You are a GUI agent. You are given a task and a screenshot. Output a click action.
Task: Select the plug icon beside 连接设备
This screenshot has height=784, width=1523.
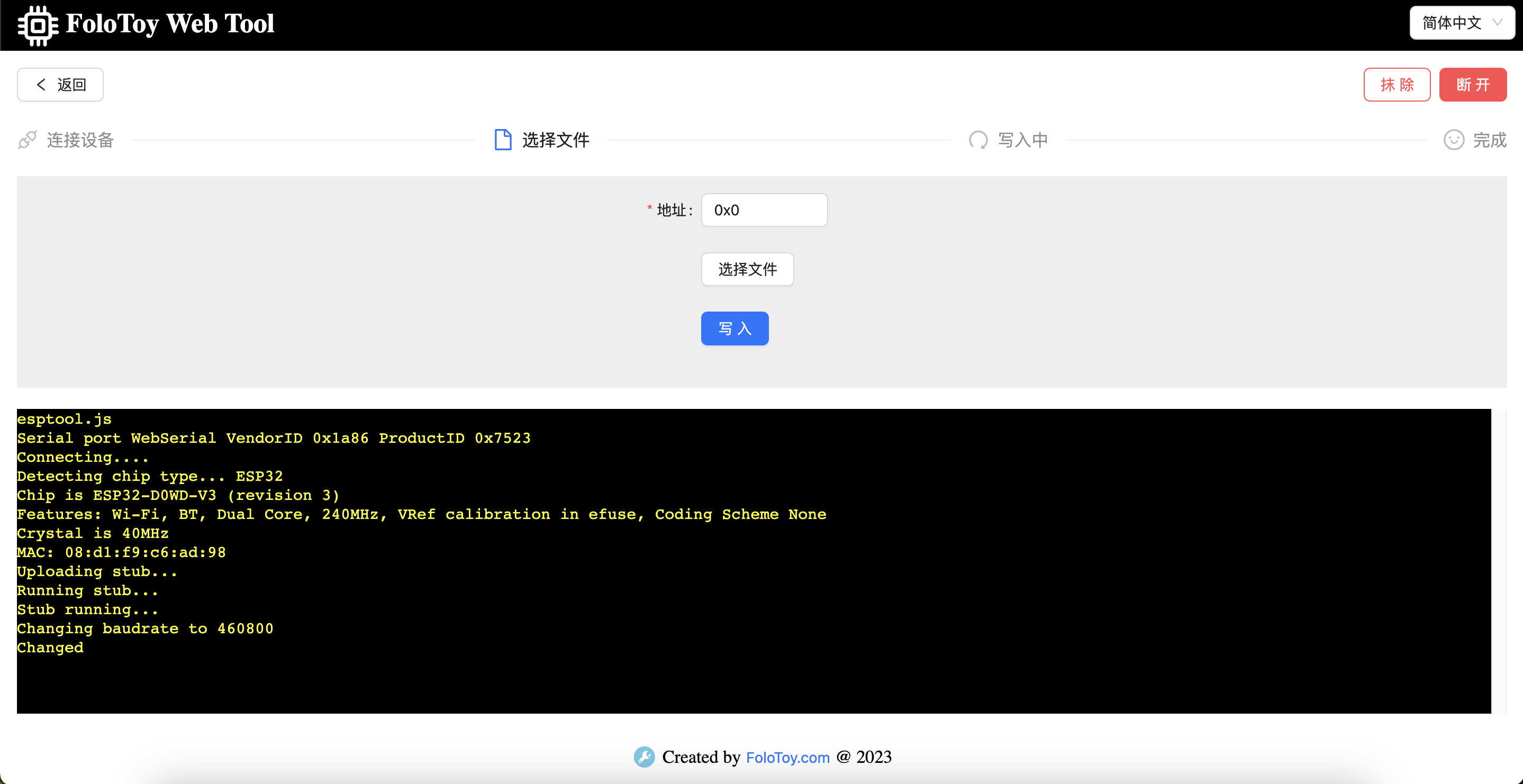(x=26, y=140)
